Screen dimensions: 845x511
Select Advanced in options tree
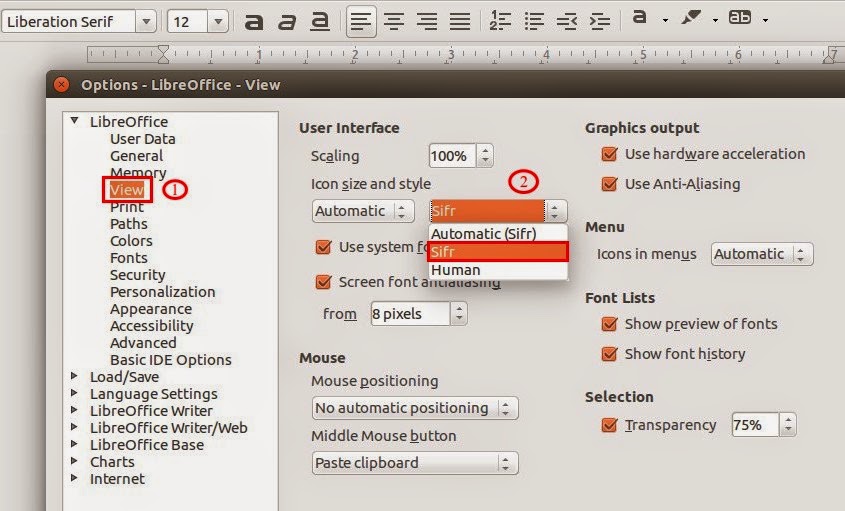coord(143,343)
